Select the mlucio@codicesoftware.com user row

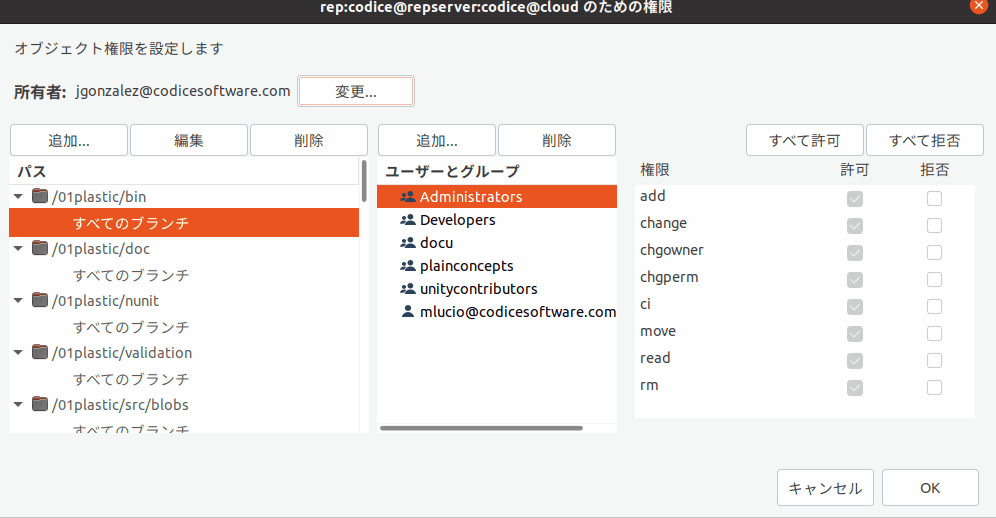pyautogui.click(x=497, y=311)
